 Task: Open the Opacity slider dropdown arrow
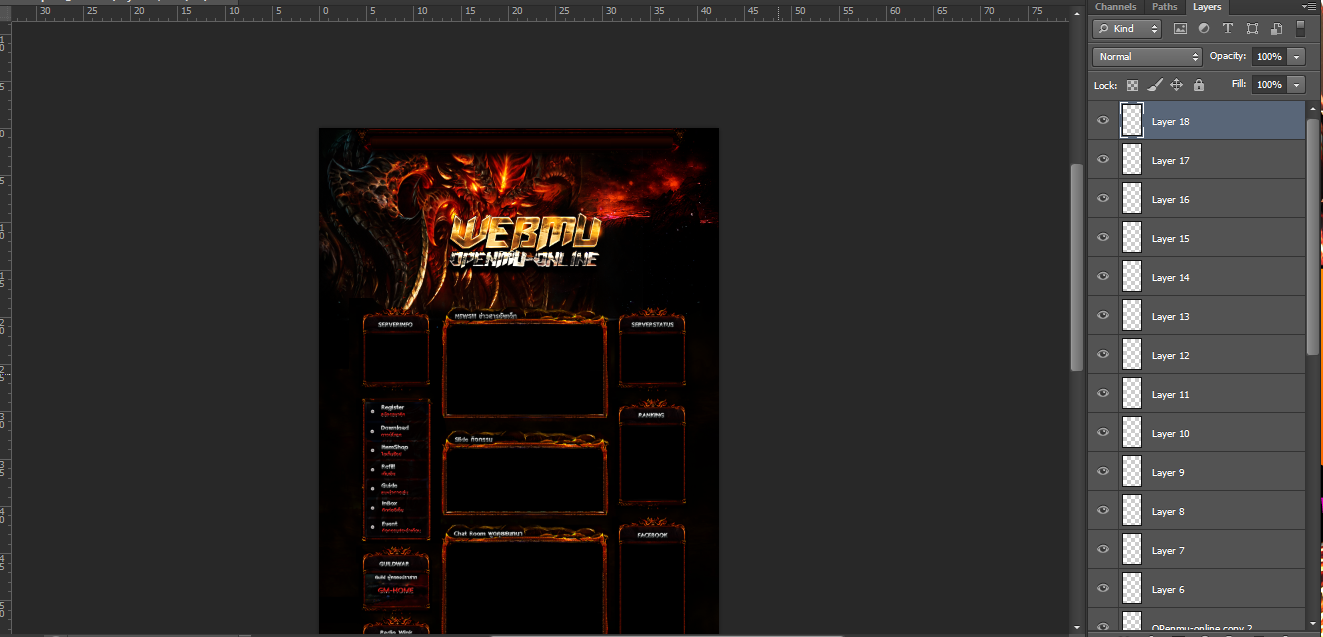1297,57
